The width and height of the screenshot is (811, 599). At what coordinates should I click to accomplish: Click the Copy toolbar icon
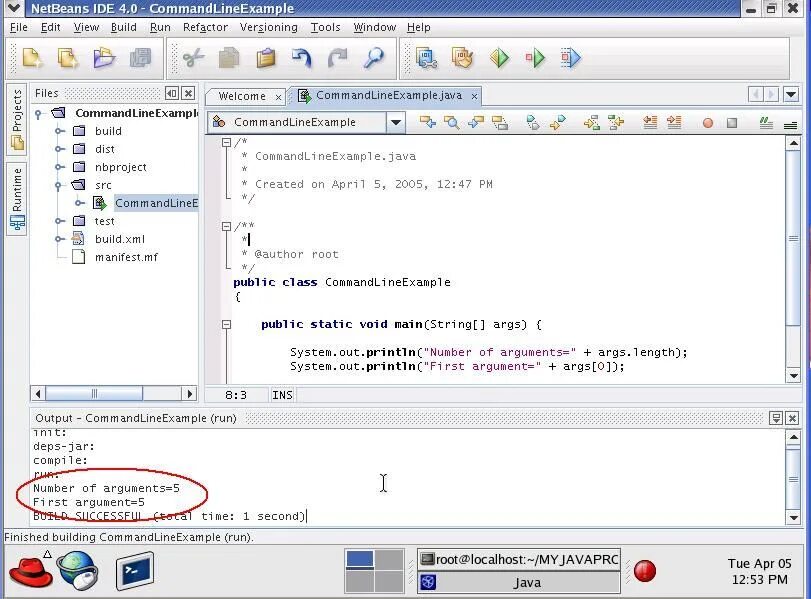tap(229, 58)
